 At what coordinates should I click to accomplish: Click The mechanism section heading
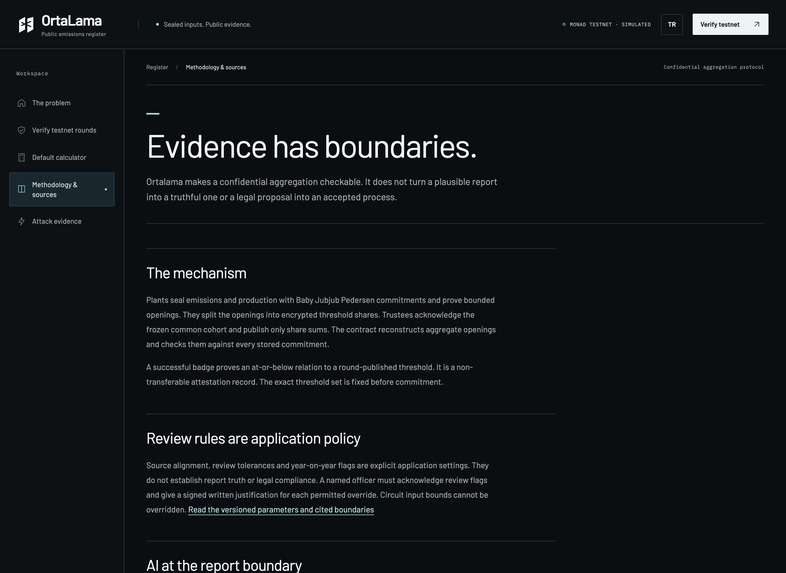pos(196,273)
